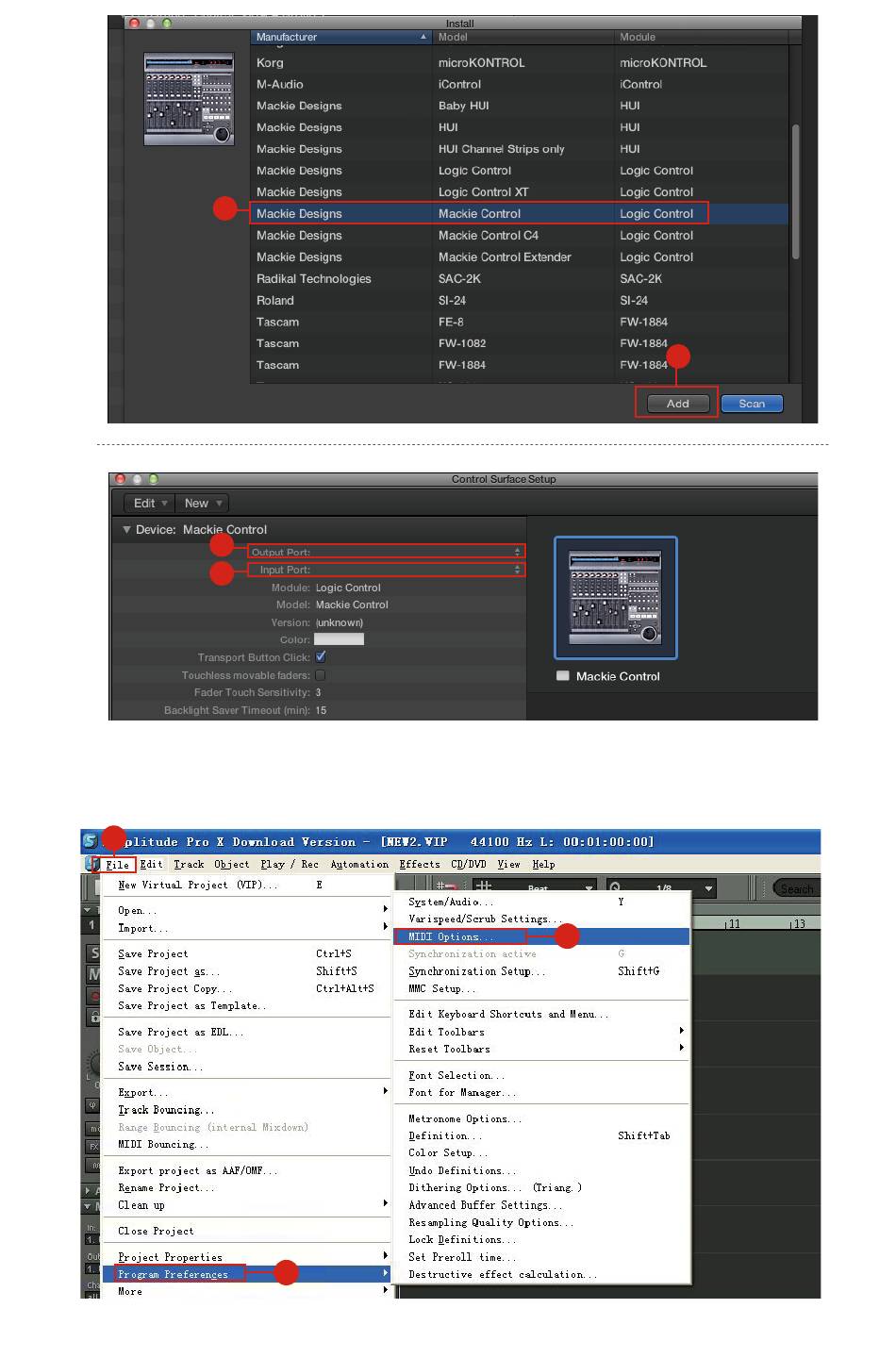896x1358 pixels.
Task: Select Close Project in File menu
Action: [x=247, y=1232]
